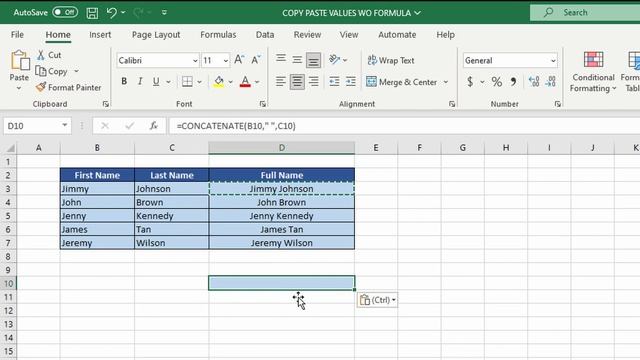Click formula bar with CONCATENATE formula
Image resolution: width=640 pixels, height=360 pixels.
coord(404,126)
